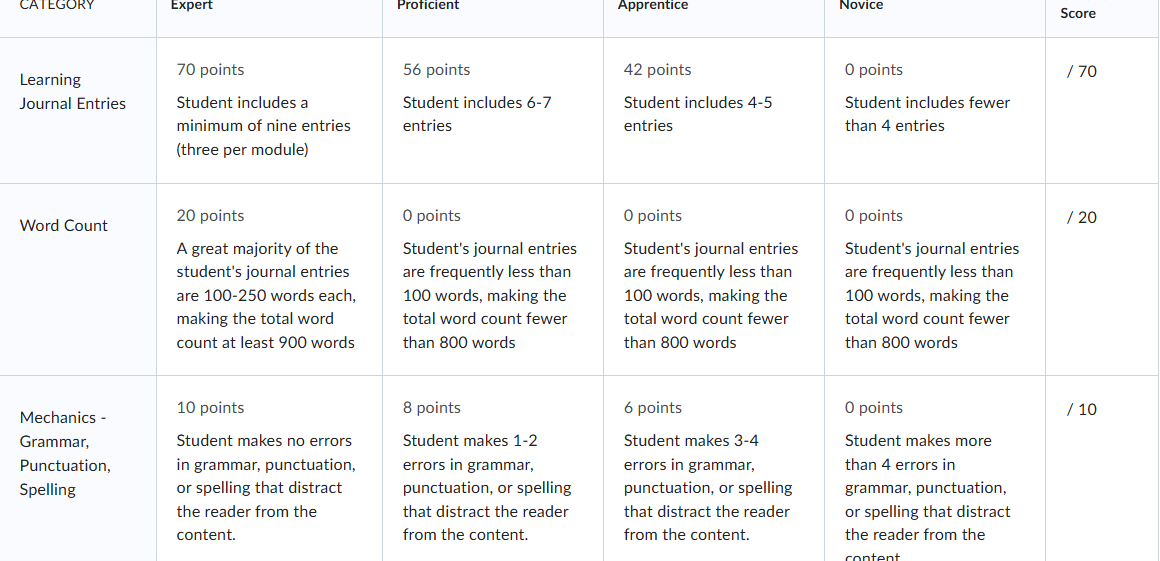Select 0 points Apprentice for Word Count
This screenshot has height=561, width=1160.
714,280
